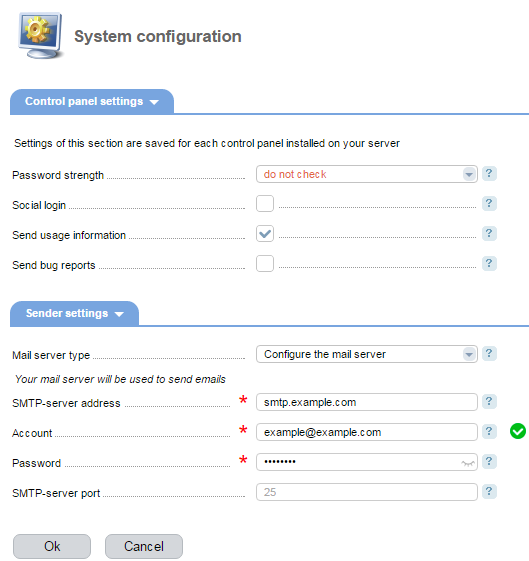Click the Ok button

tap(52, 546)
